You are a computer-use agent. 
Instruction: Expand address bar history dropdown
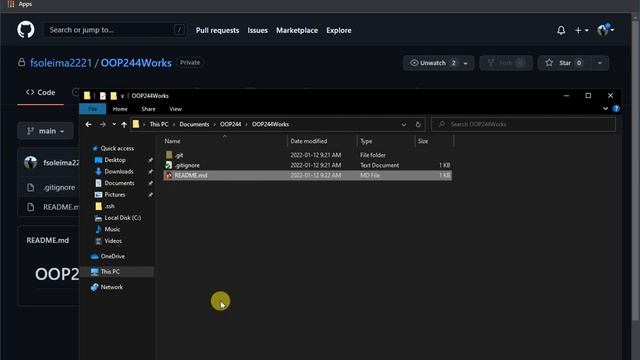404,124
